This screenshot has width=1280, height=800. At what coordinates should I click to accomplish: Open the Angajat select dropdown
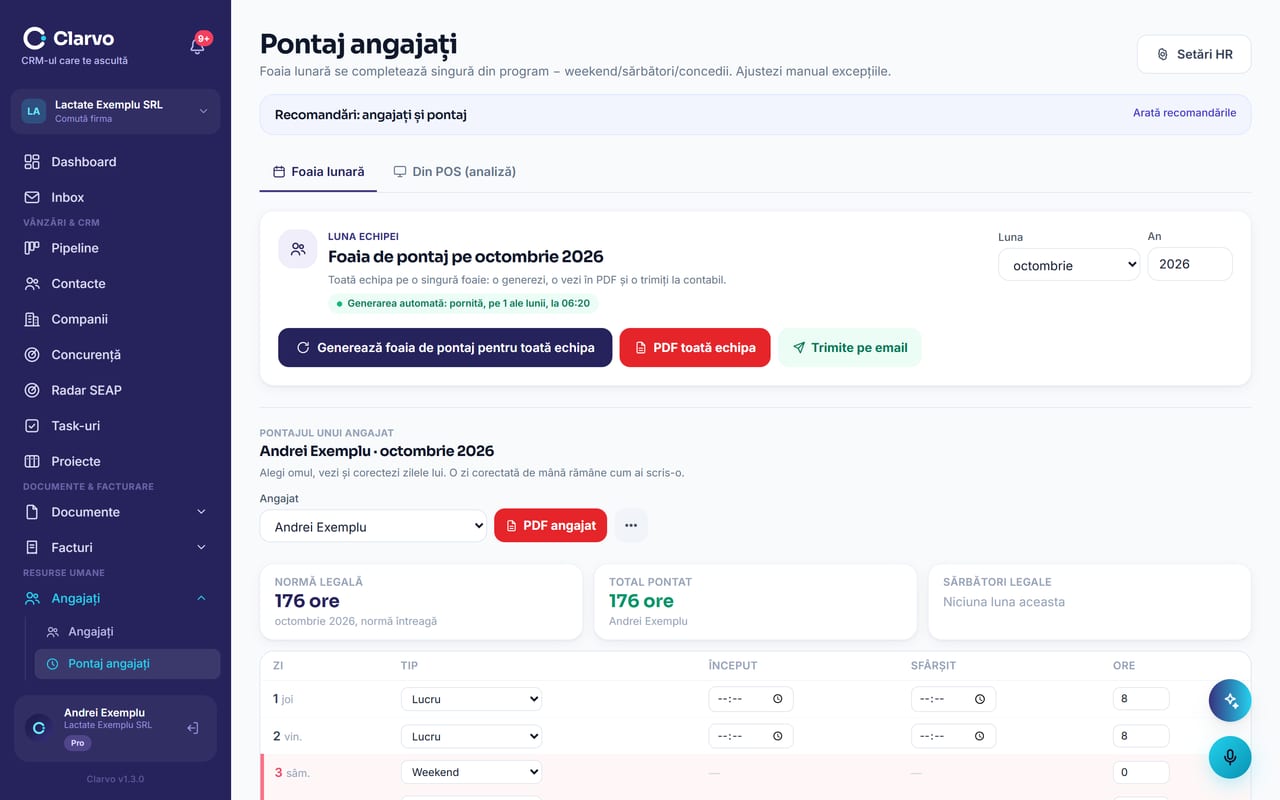click(x=373, y=526)
